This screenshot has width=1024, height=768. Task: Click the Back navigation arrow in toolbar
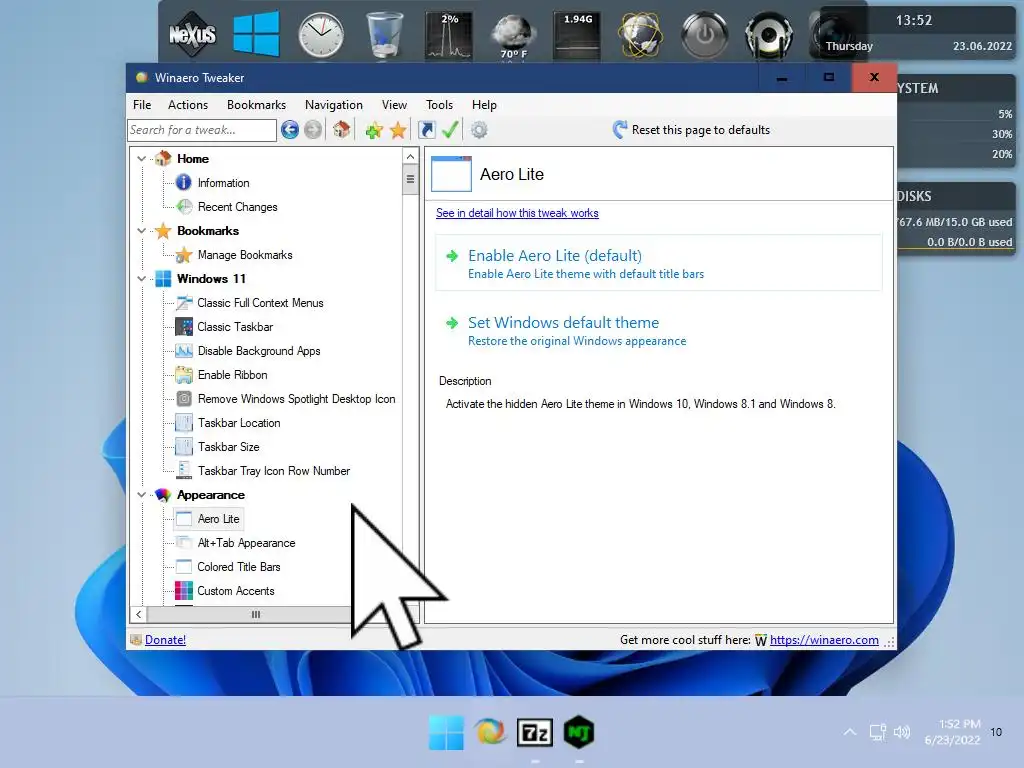(x=290, y=130)
